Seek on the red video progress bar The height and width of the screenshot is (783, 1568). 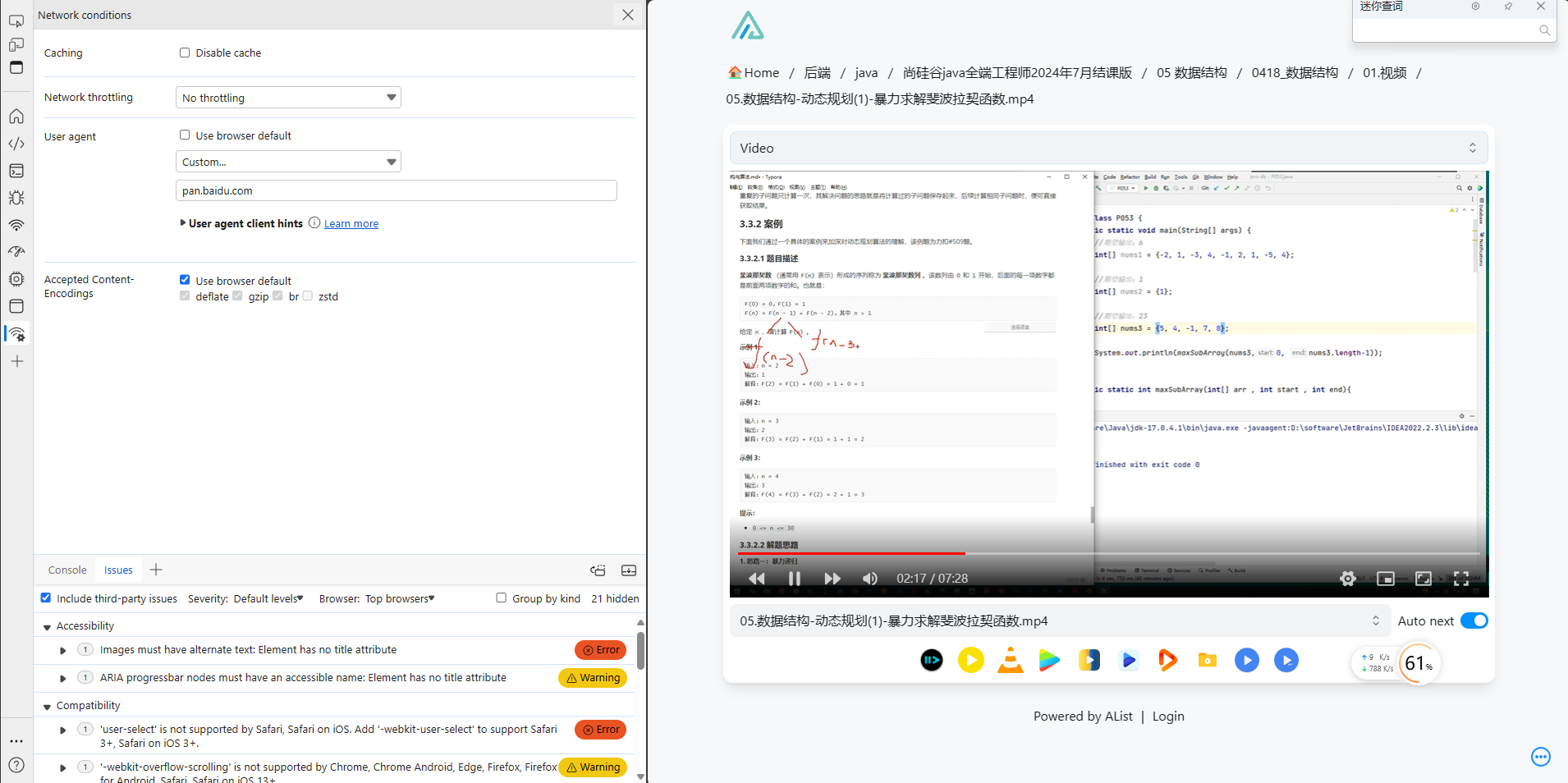[851, 553]
